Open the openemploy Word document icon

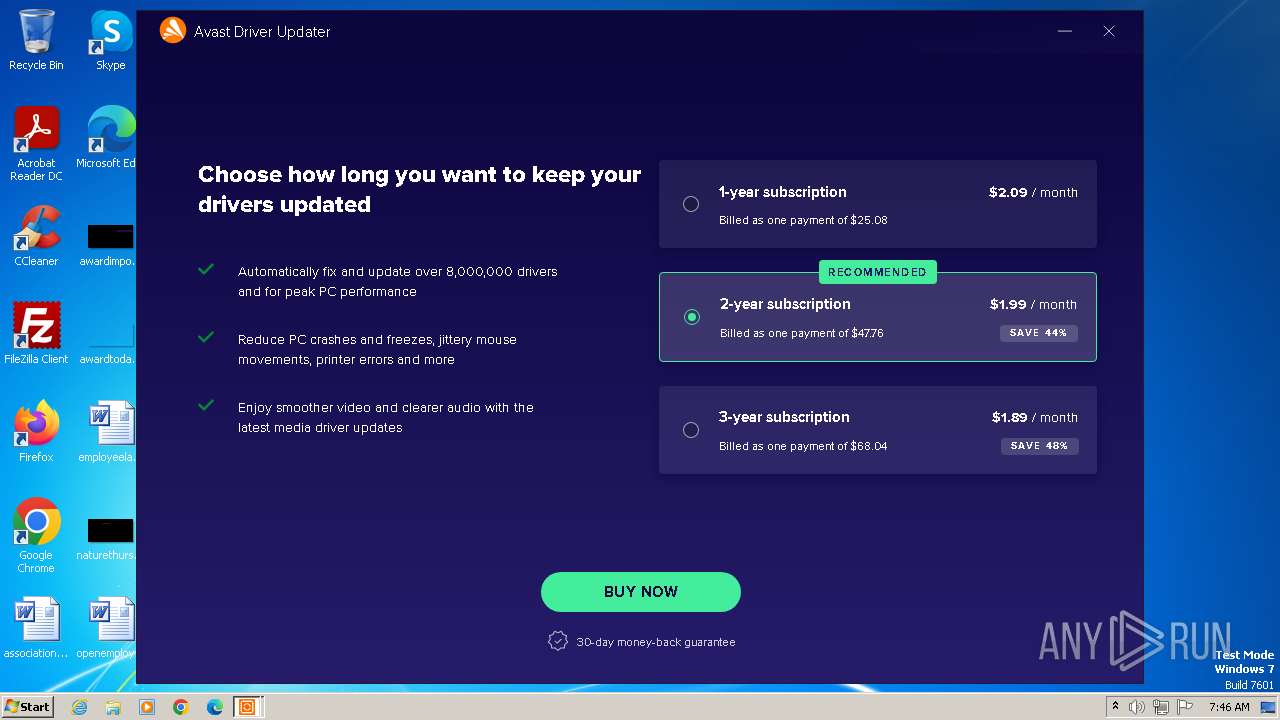[x=108, y=628]
